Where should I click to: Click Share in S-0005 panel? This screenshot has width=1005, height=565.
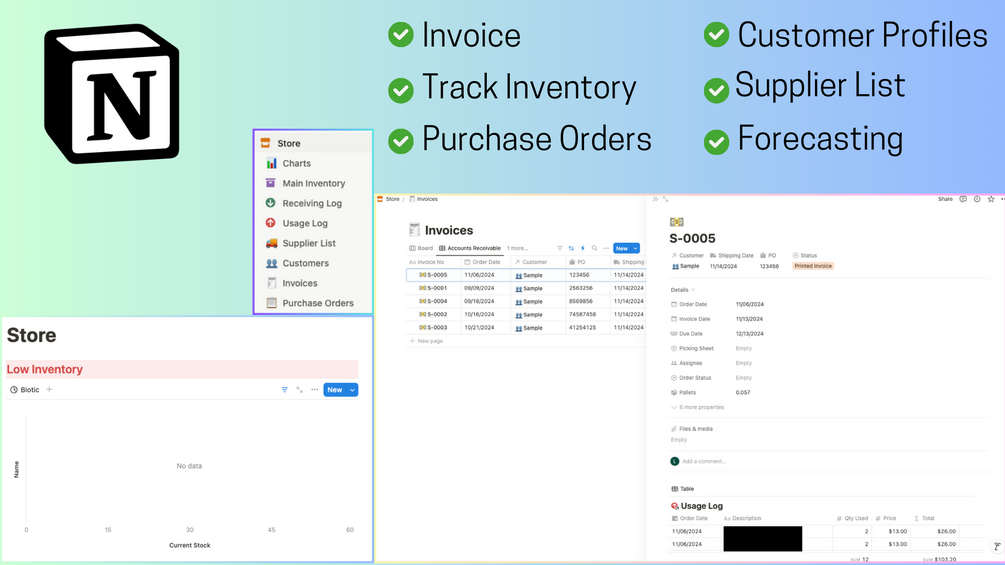coord(945,199)
